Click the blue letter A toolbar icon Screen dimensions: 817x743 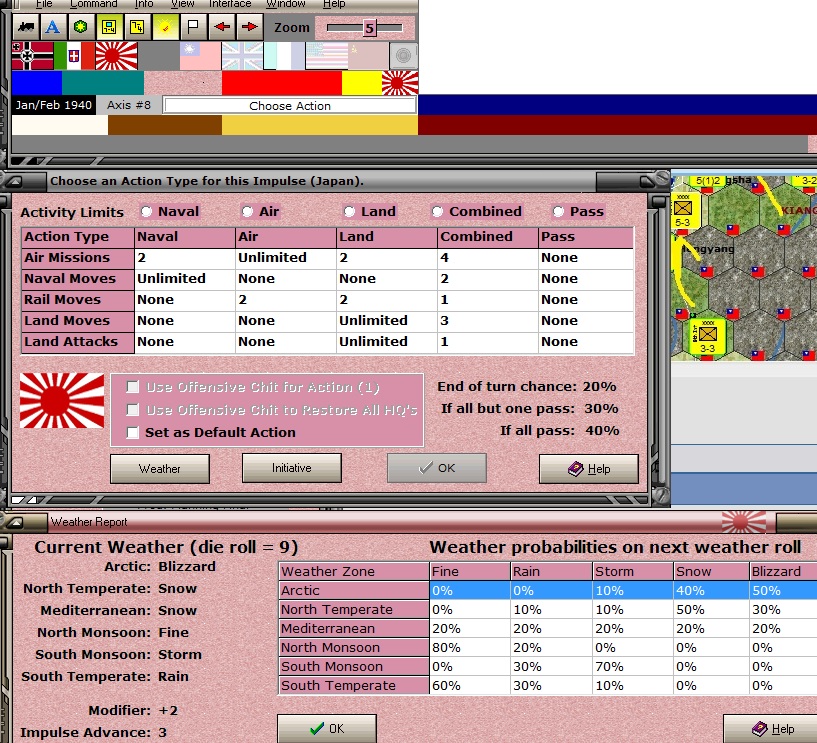(53, 27)
